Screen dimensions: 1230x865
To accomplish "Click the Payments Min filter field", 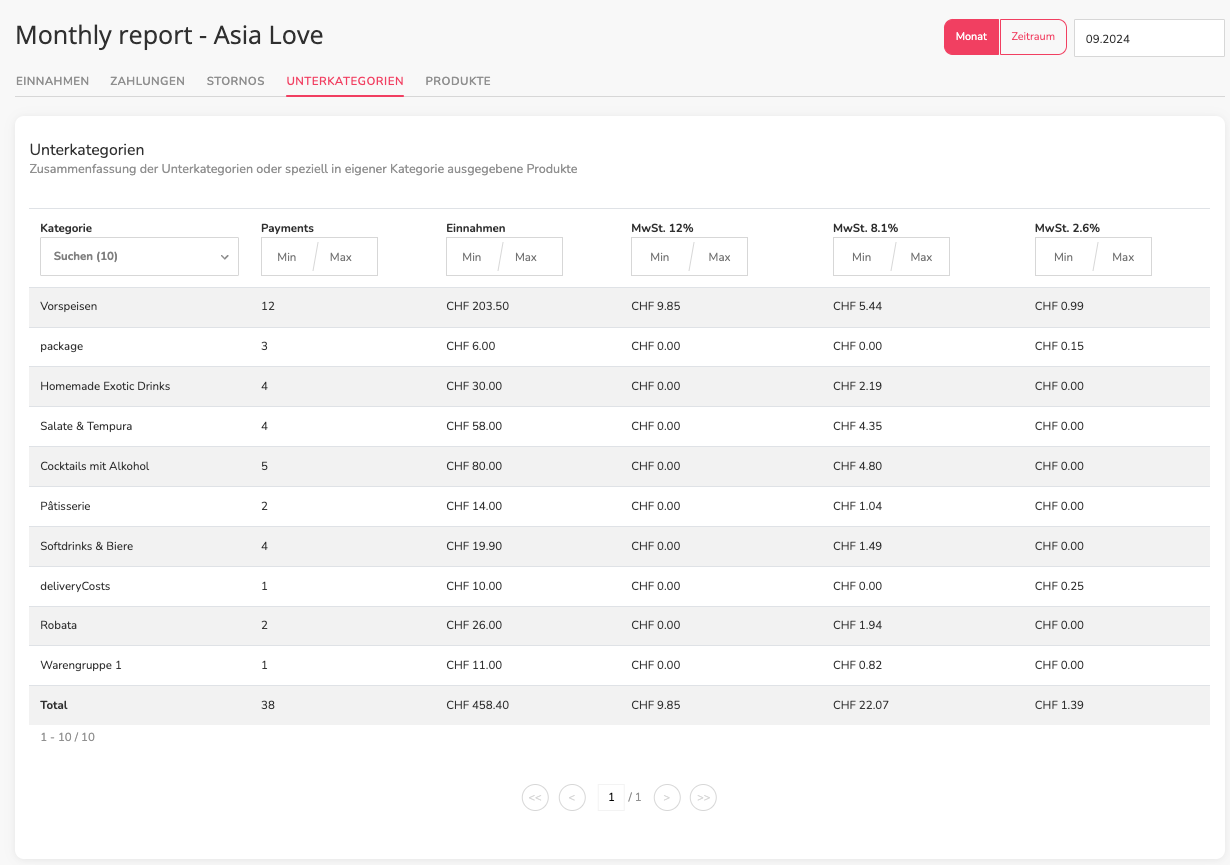I will pyautogui.click(x=288, y=257).
